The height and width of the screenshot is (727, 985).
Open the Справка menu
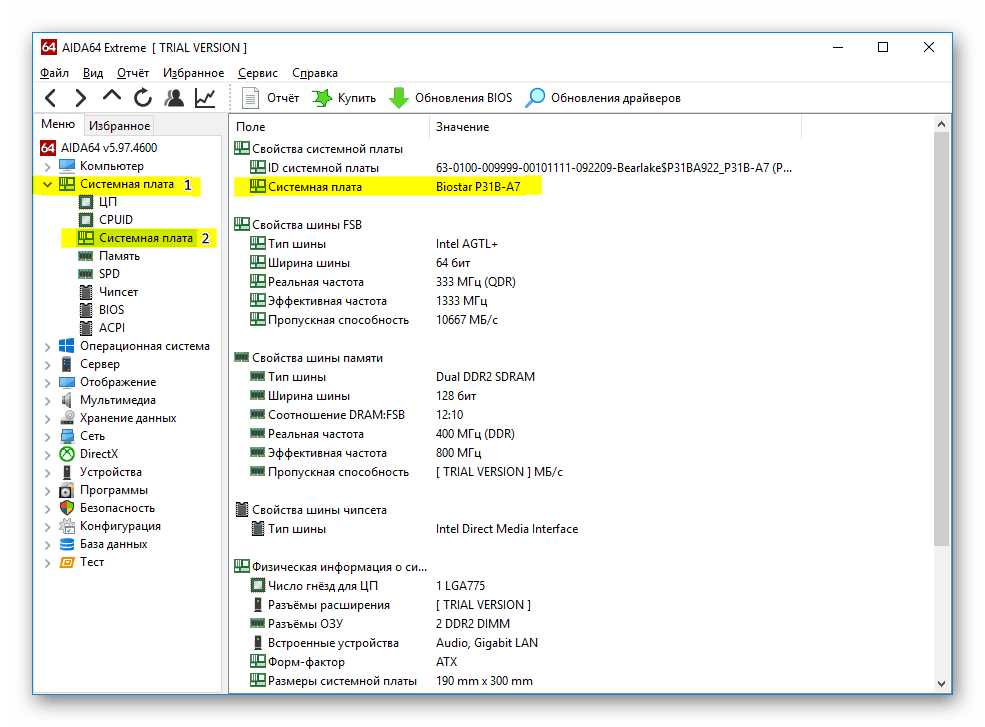315,73
